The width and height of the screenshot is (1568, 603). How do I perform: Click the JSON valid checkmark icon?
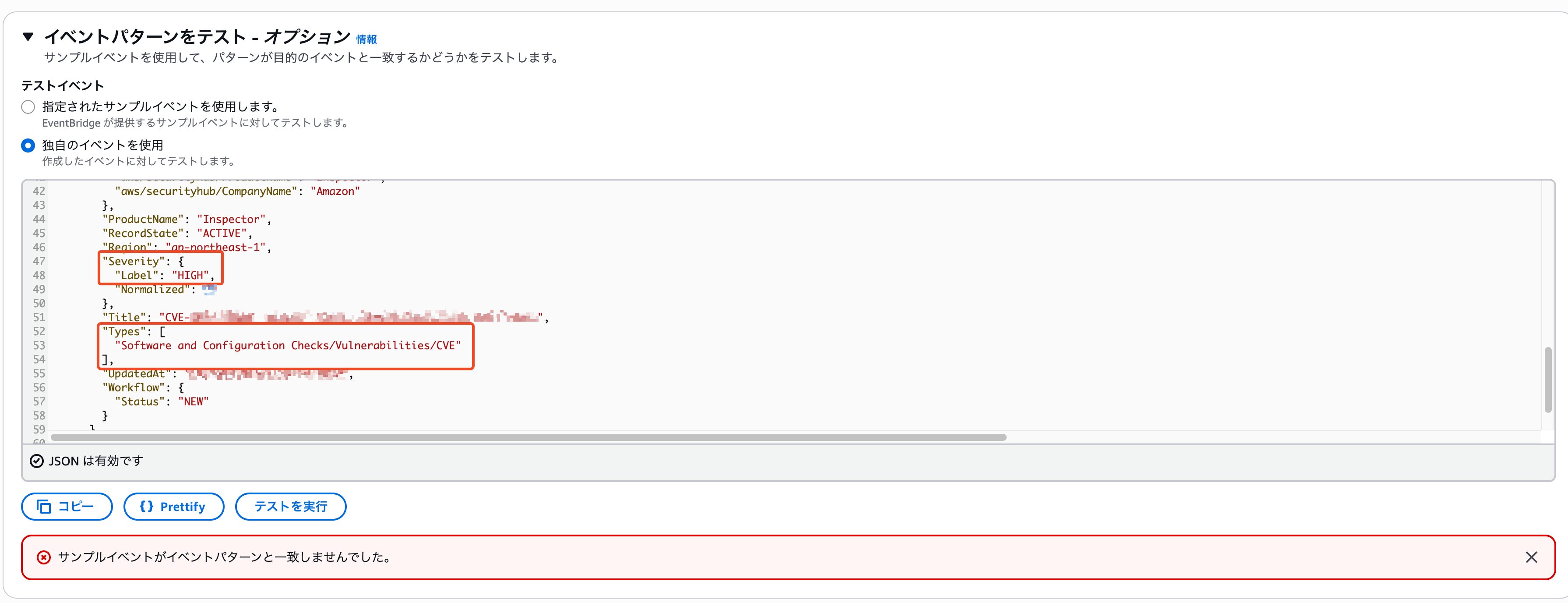click(x=37, y=461)
